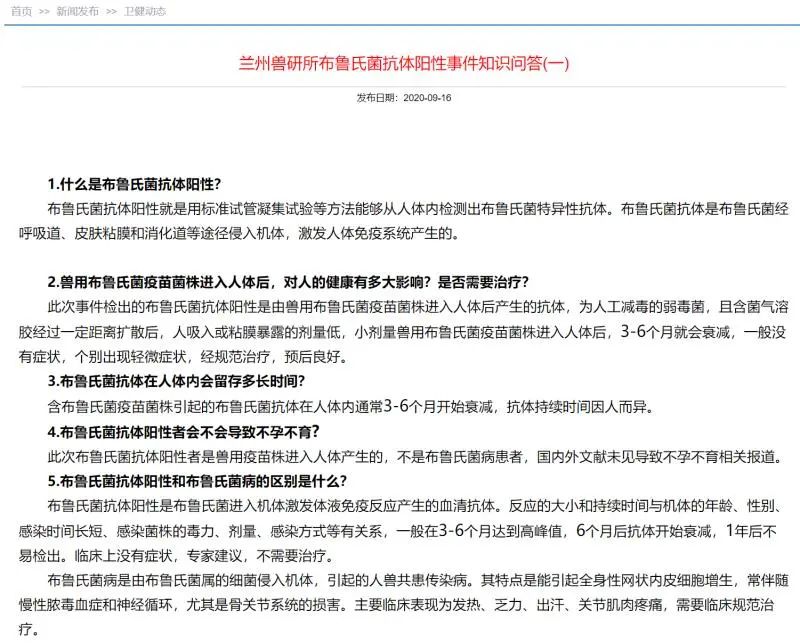Click the answer text under question 1
800x644 pixels.
tap(400, 216)
